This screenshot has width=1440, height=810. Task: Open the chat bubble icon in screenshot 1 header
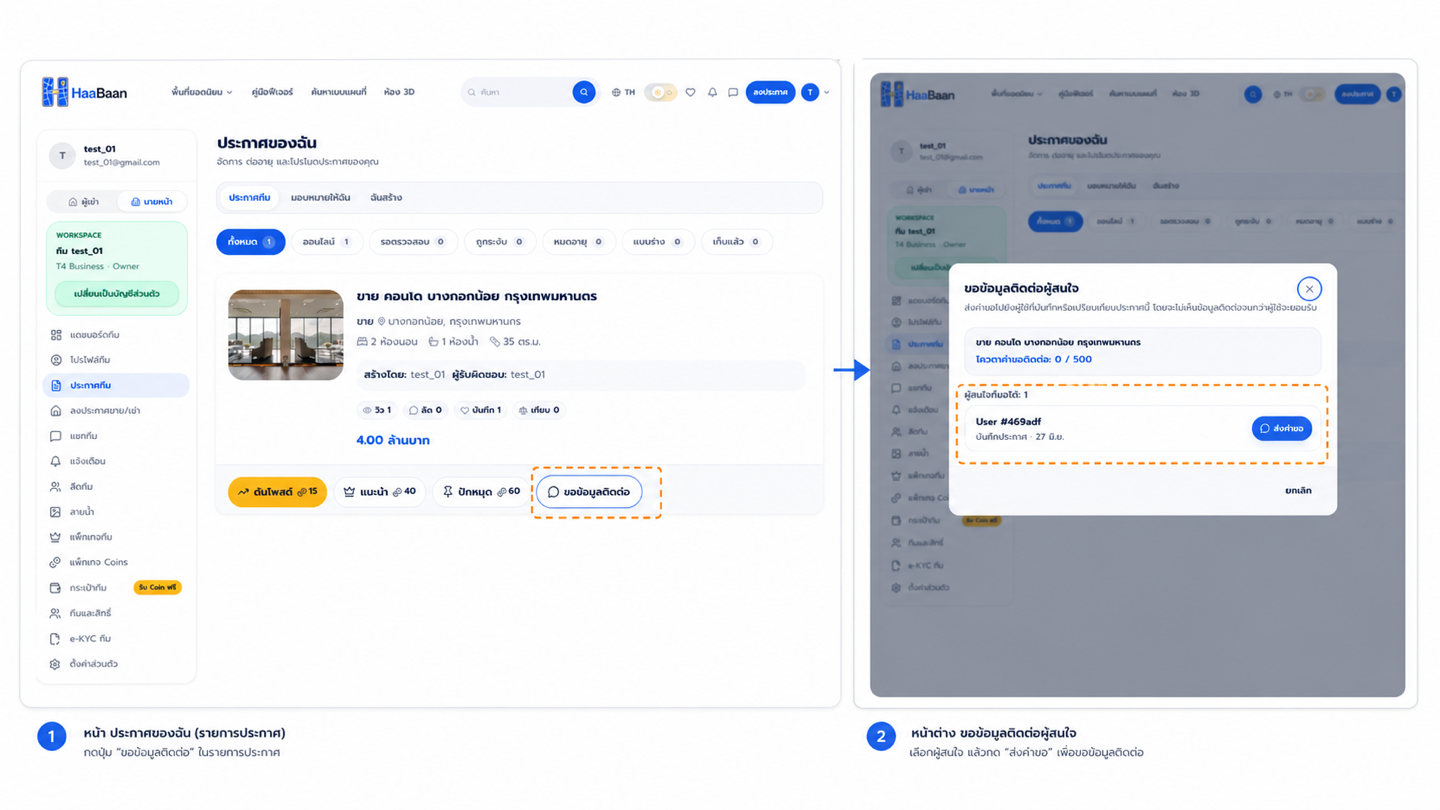(733, 92)
